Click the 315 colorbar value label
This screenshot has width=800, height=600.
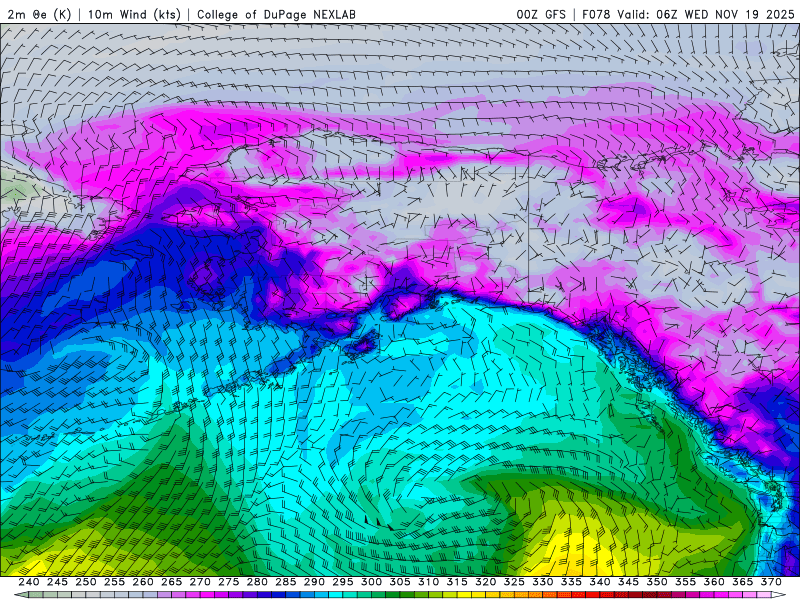point(457,582)
